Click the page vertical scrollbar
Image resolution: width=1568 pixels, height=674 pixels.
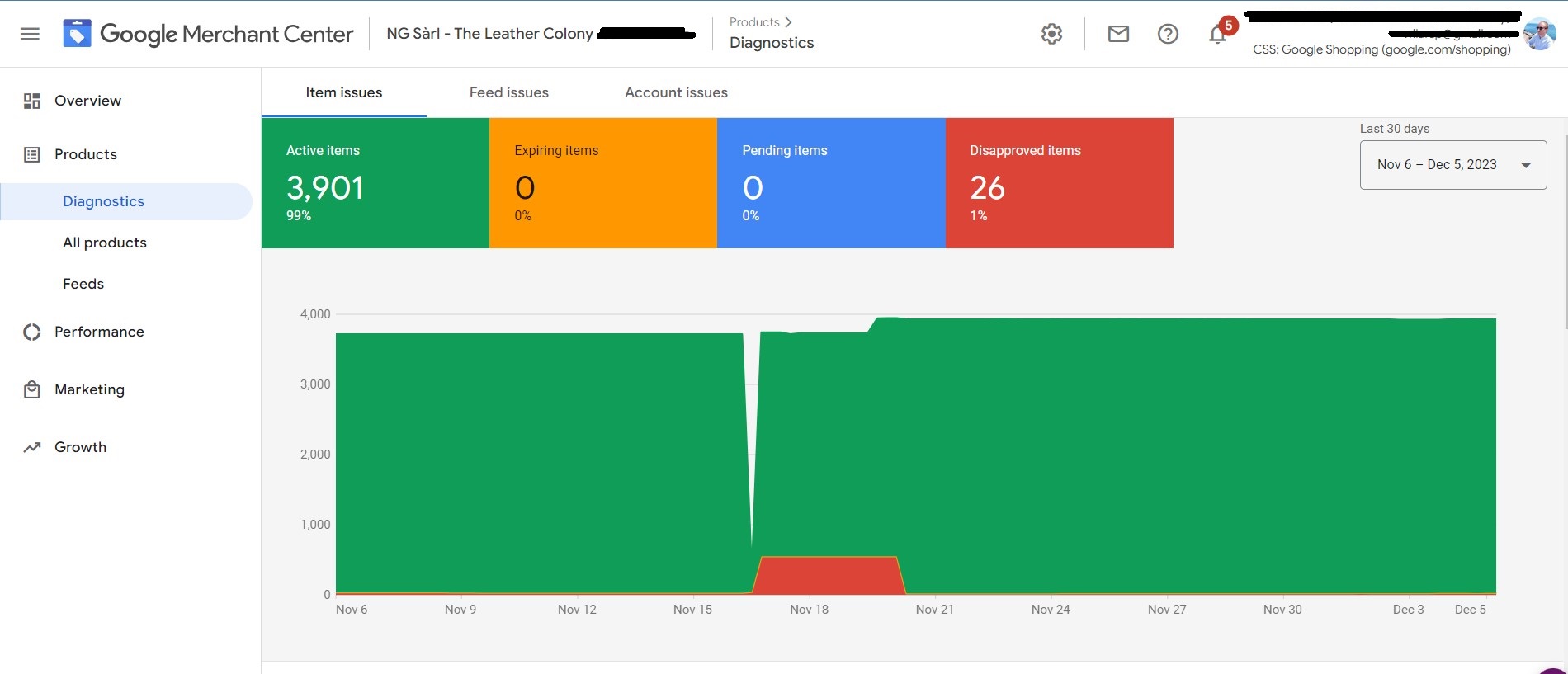coord(1564,231)
